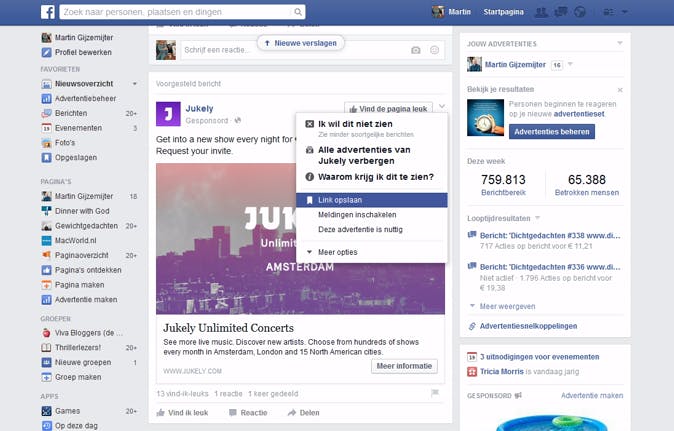Open Nieuwe groepen in sidebar
The width and height of the screenshot is (674, 431).
[83, 363]
